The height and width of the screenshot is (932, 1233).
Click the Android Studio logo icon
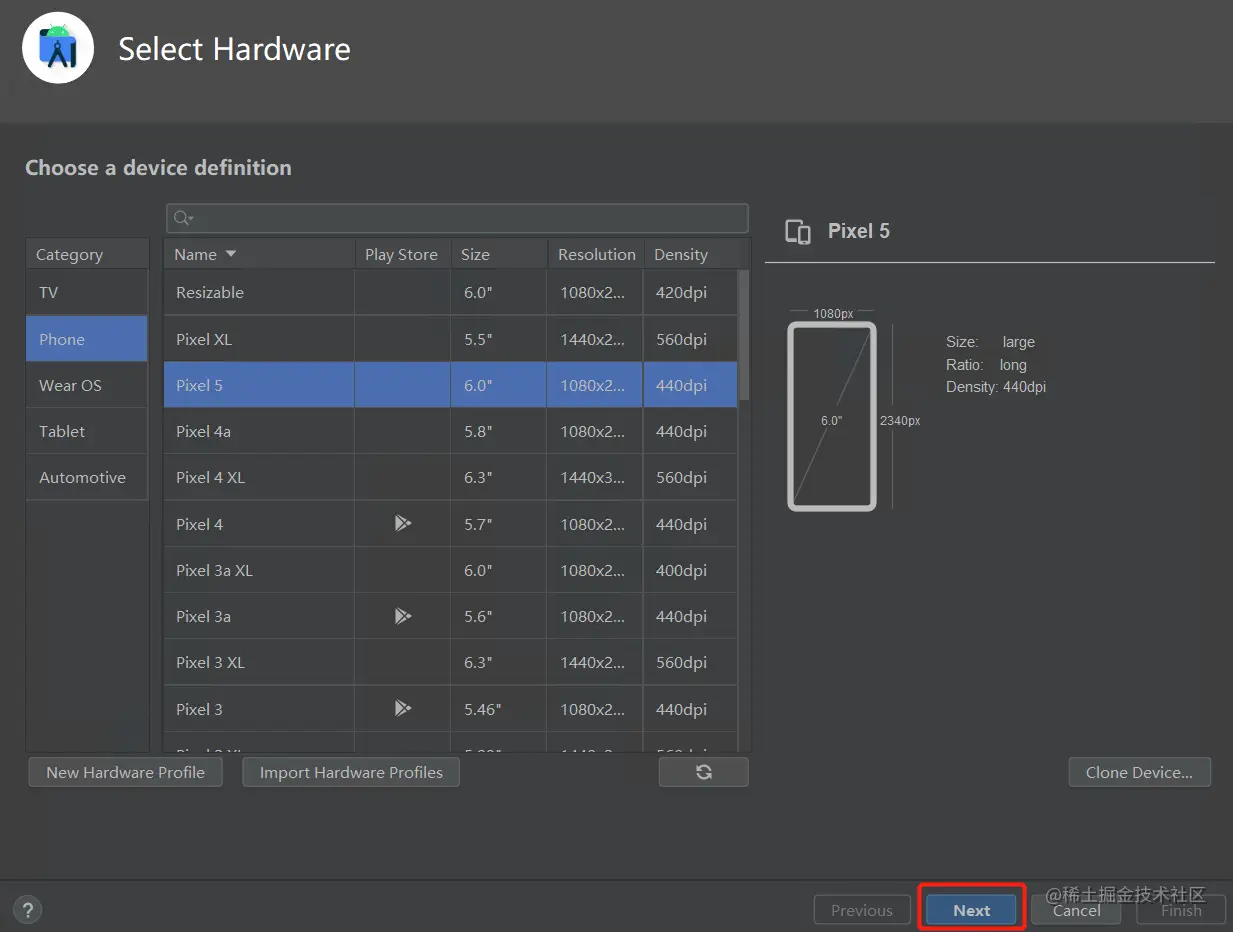click(58, 48)
